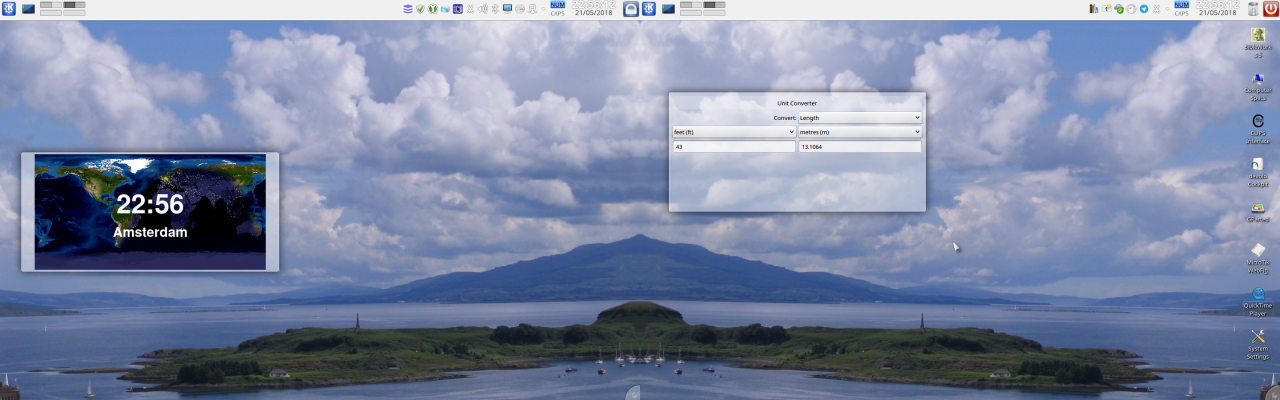Open the feet (ft) source unit dropdown
This screenshot has height=400, width=1280.
coord(734,132)
